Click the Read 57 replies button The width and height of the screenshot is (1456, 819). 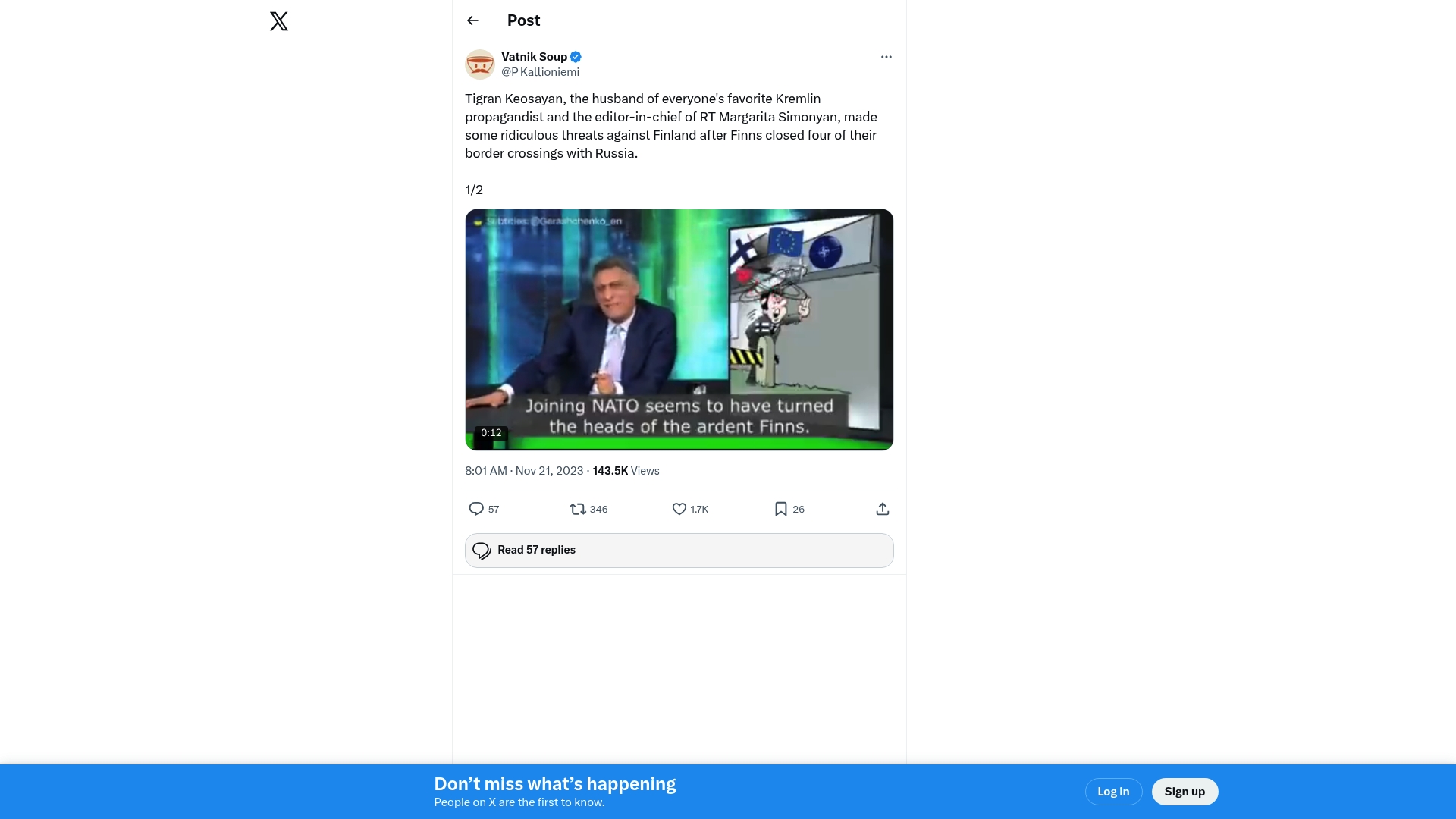pos(679,551)
